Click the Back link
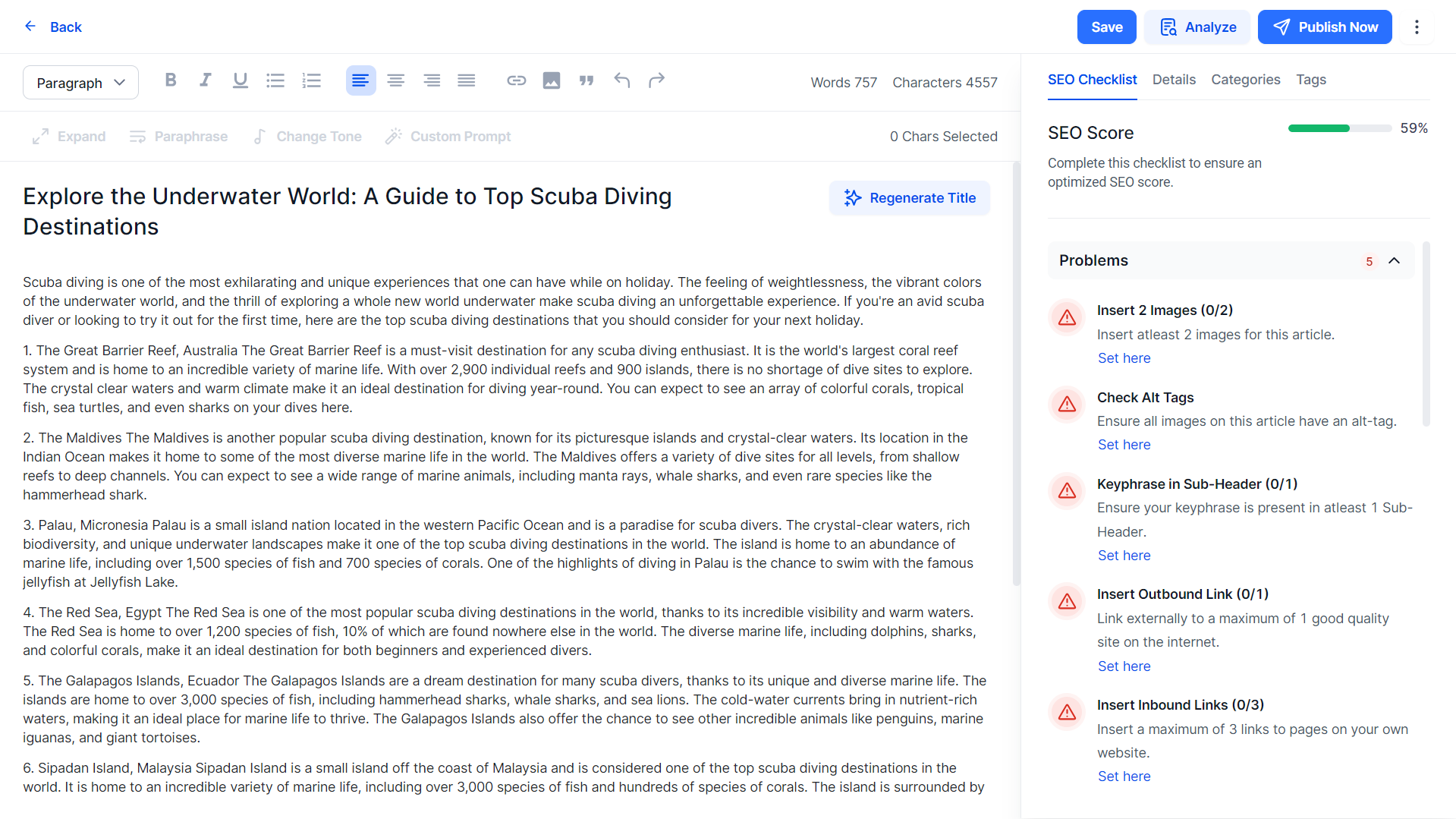1456x819 pixels. [x=66, y=27]
